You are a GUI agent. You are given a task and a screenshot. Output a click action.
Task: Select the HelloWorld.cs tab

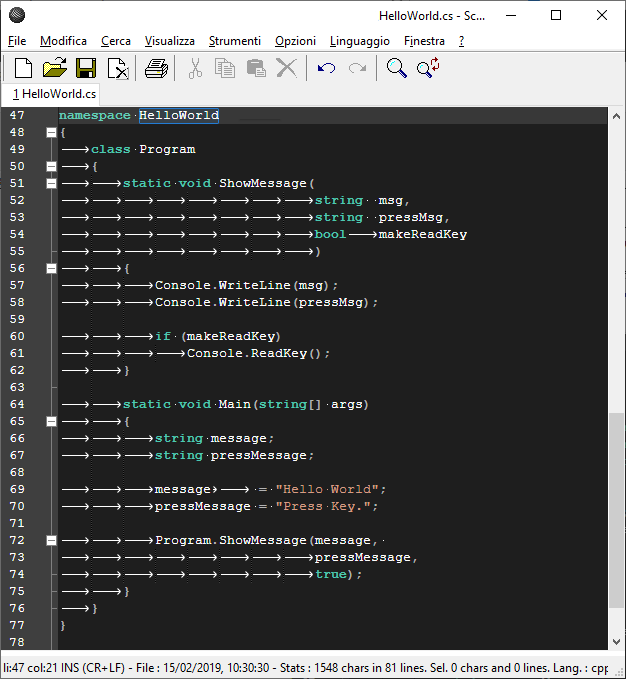click(x=55, y=94)
